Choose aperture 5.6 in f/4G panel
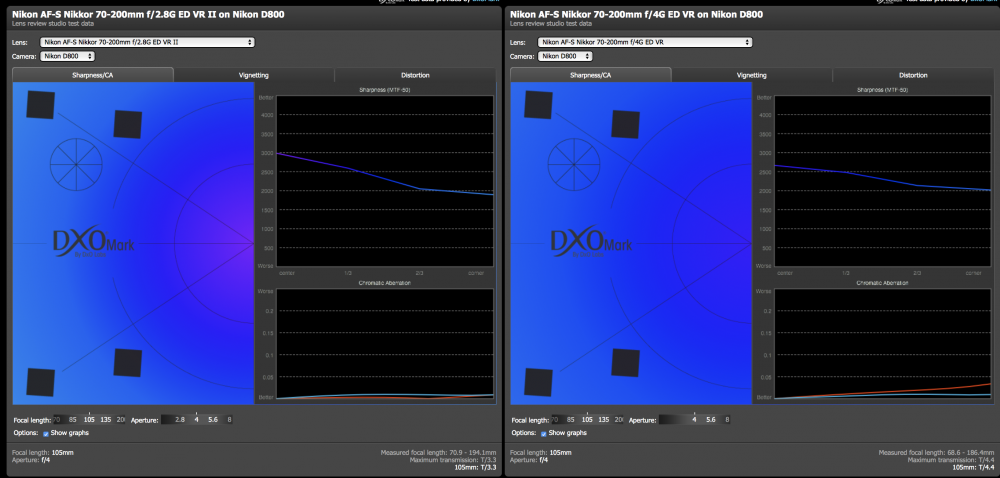Image resolution: width=1000 pixels, height=478 pixels. tap(711, 420)
